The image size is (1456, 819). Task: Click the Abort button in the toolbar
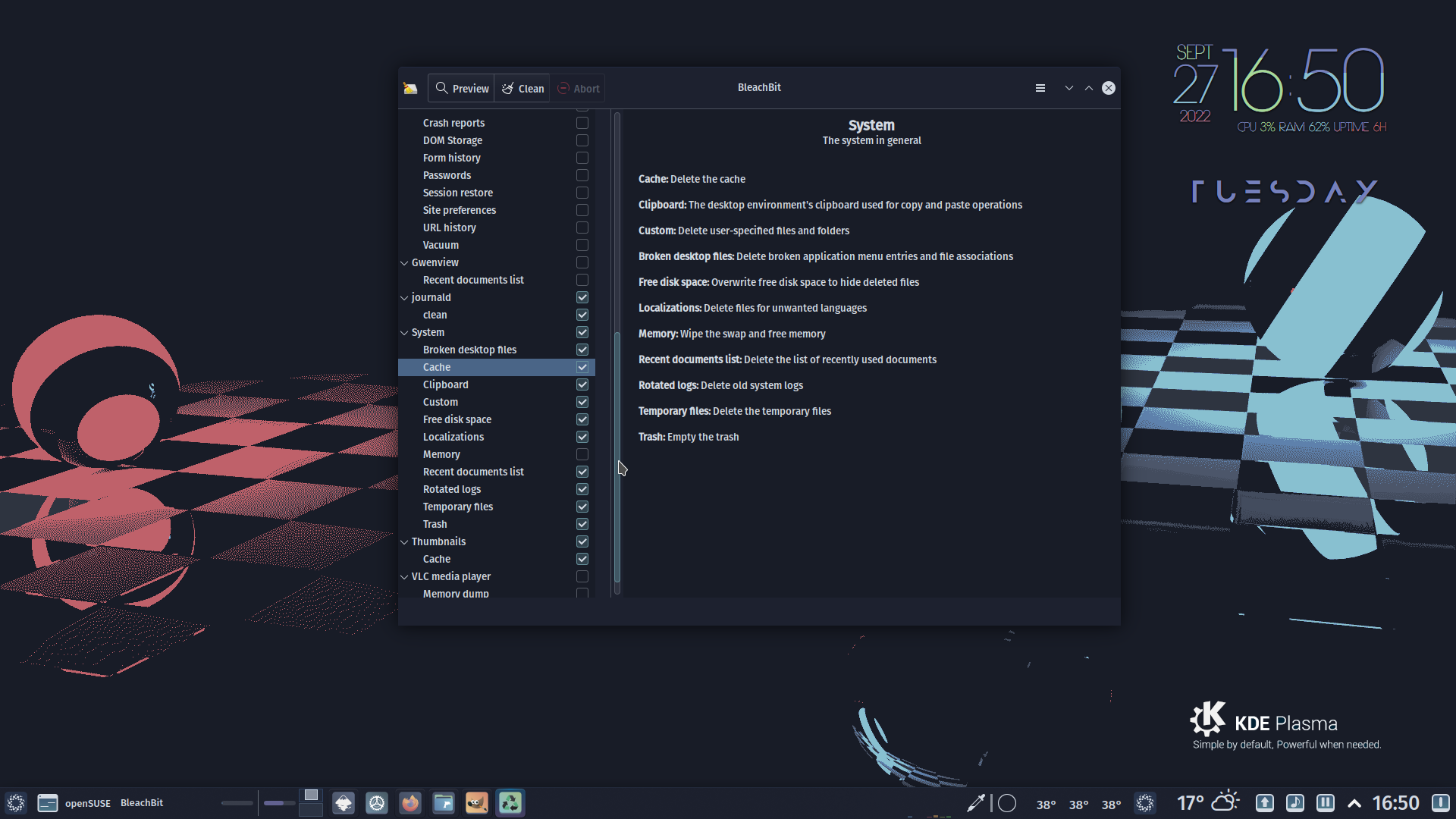point(578,88)
